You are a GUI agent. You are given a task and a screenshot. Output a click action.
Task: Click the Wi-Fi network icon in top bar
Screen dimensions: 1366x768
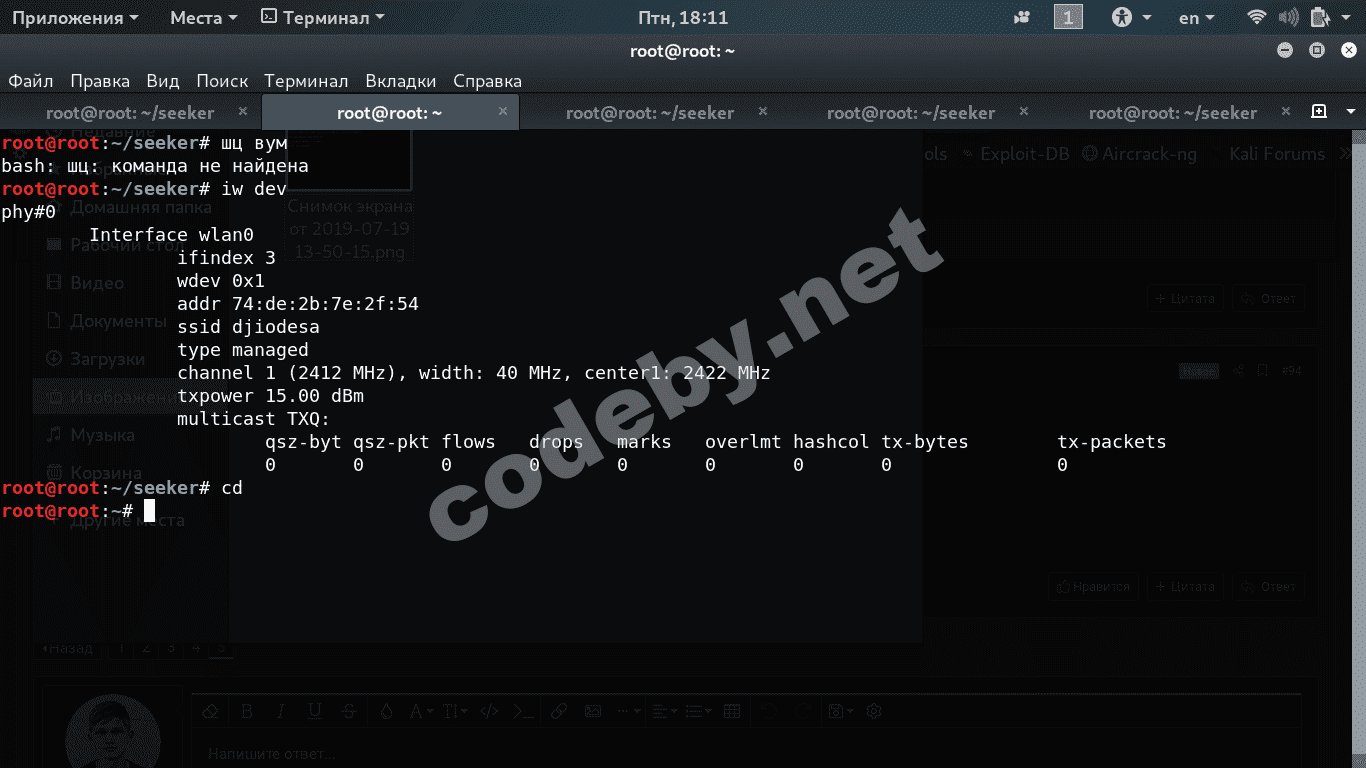[x=1257, y=18]
